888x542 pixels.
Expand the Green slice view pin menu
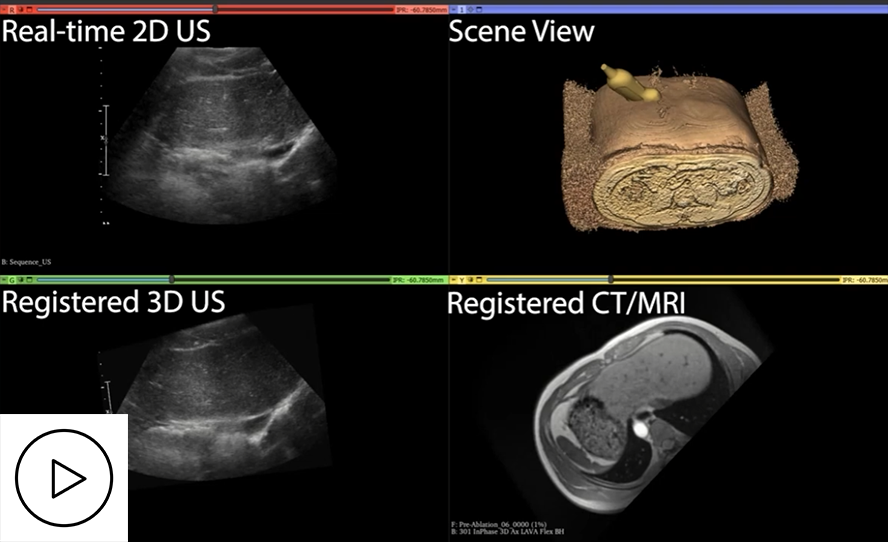5,280
